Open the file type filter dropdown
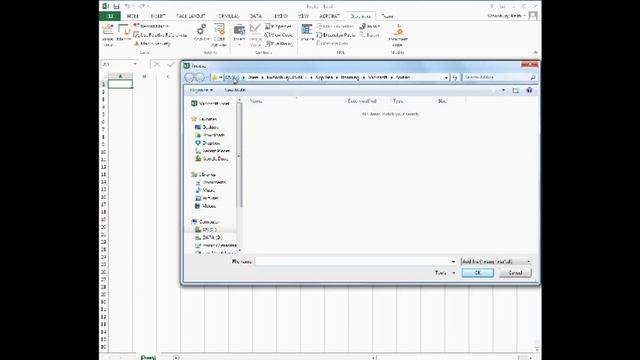Image resolution: width=640 pixels, height=360 pixels. 496,261
